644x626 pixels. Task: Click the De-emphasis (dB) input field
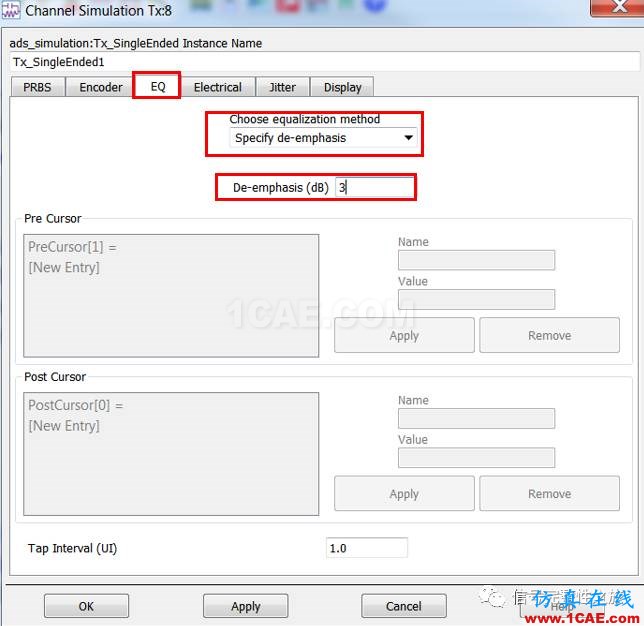click(x=374, y=187)
